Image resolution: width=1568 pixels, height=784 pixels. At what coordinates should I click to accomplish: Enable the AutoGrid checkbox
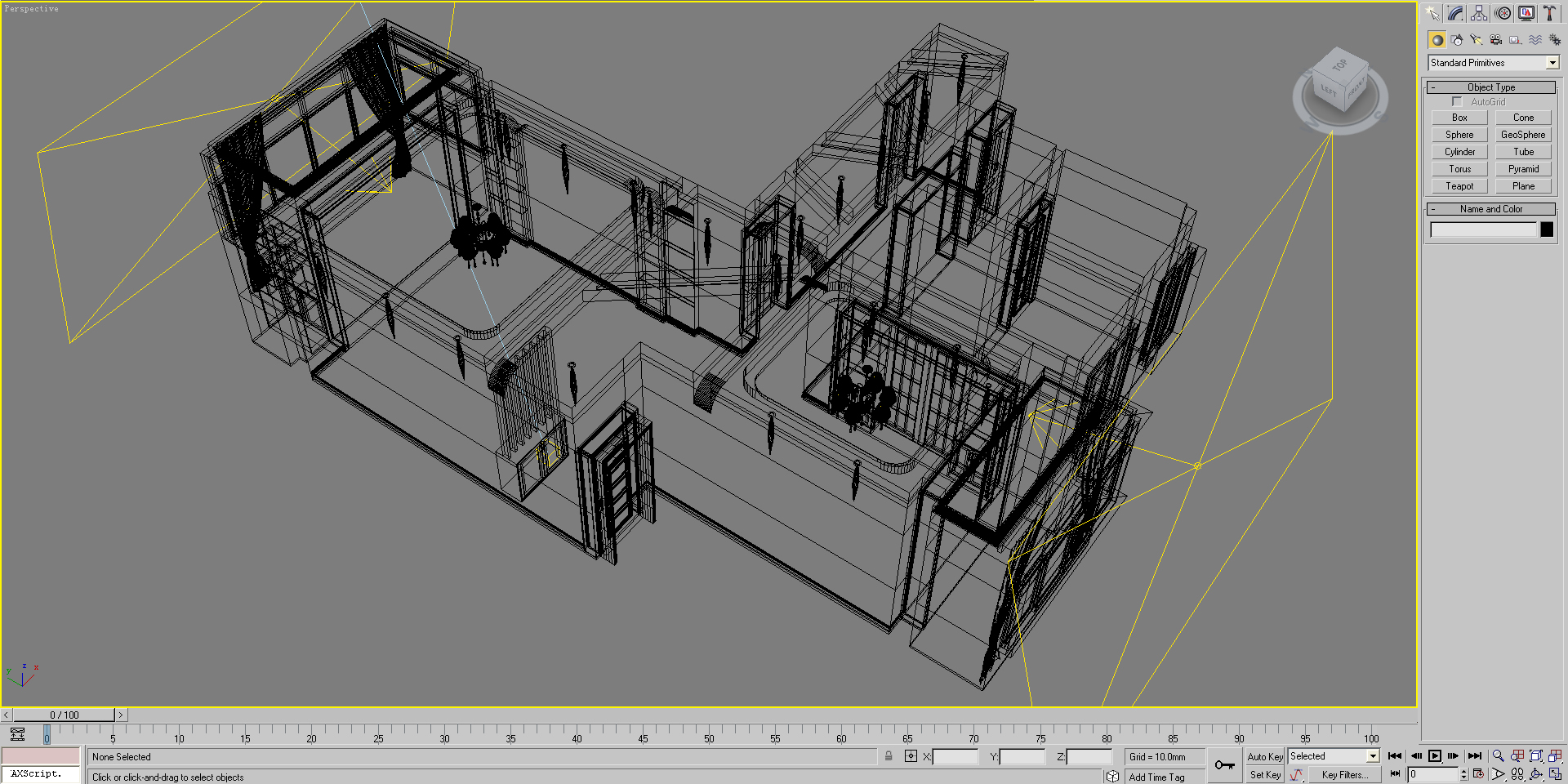(1457, 102)
